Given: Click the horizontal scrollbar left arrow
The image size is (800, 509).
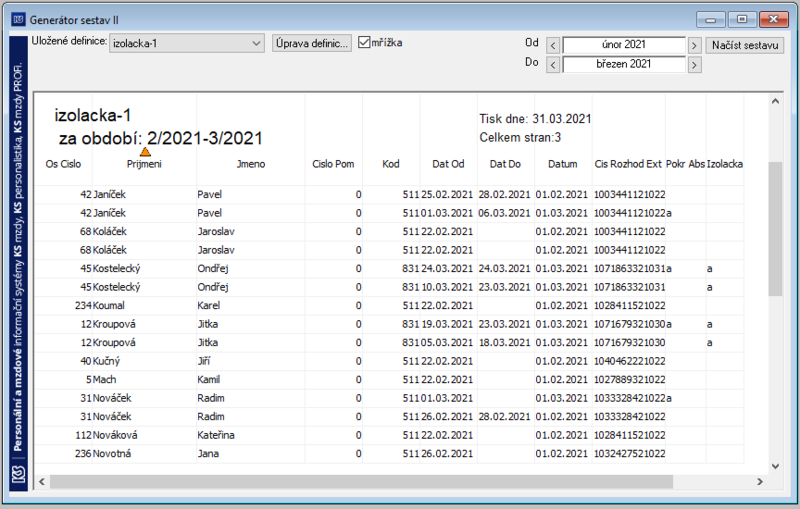Looking at the screenshot, I should coord(42,481).
